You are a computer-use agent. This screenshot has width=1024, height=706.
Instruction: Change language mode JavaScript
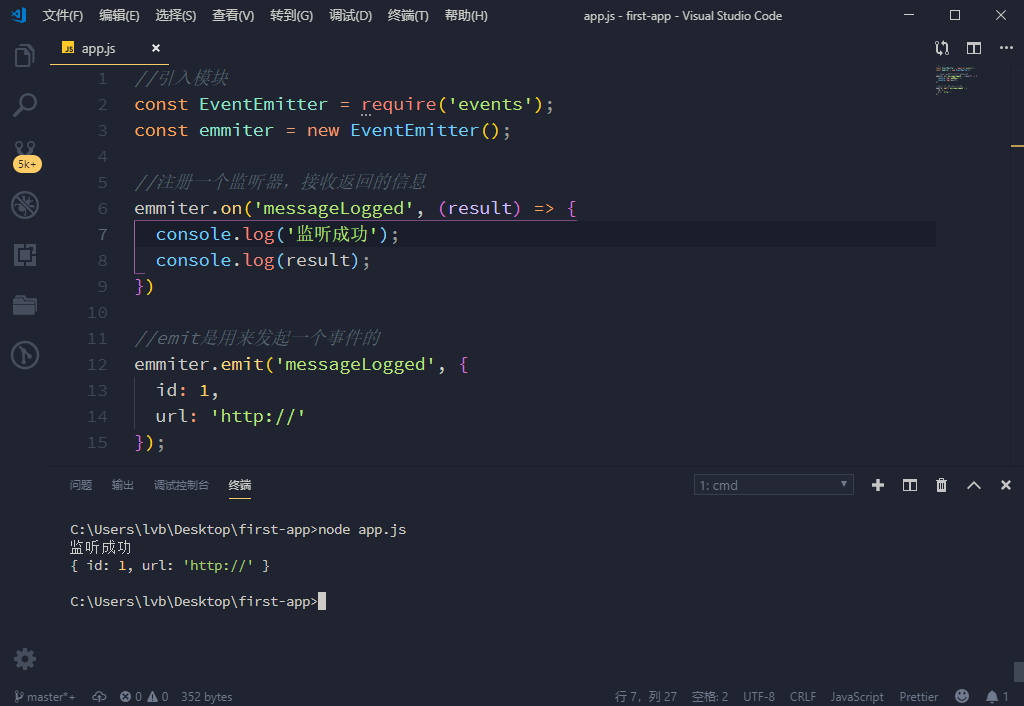tap(857, 697)
